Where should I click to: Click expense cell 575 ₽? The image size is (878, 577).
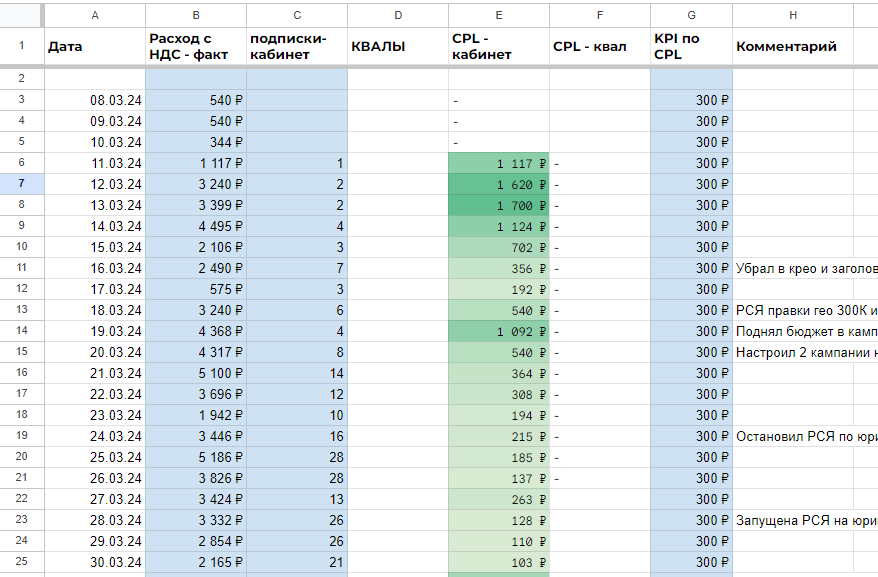pyautogui.click(x=196, y=289)
